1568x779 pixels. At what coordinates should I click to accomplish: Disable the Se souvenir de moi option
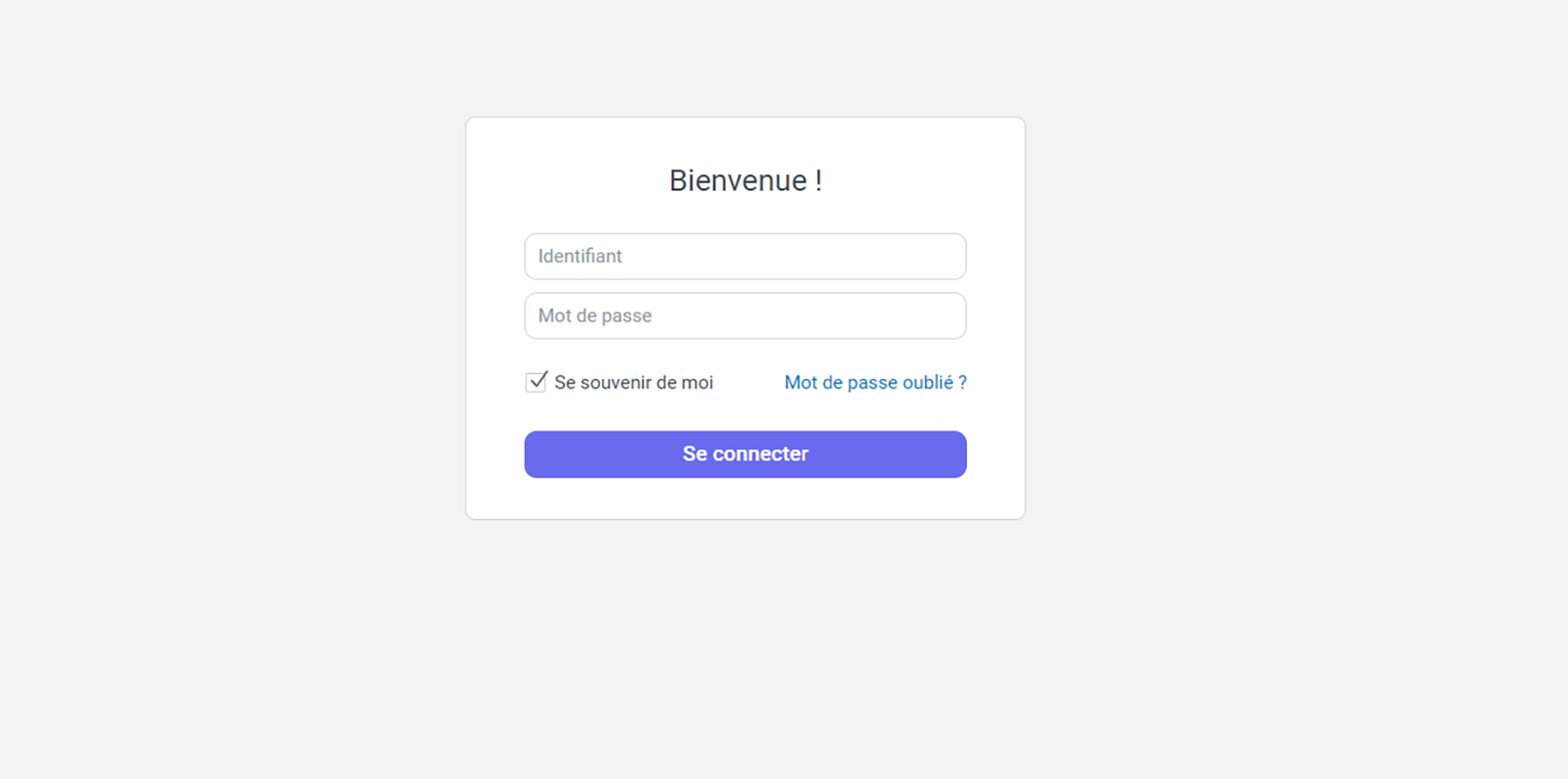click(536, 382)
